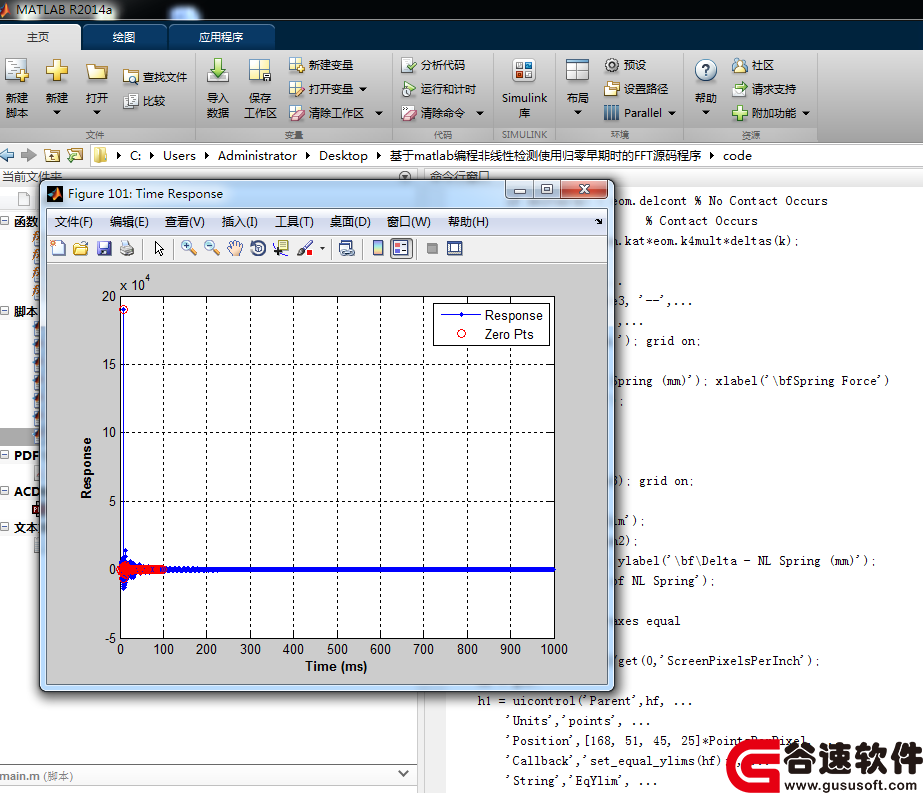Click the Brush data tool icon
Screen dimensions: 923x793
[305, 248]
